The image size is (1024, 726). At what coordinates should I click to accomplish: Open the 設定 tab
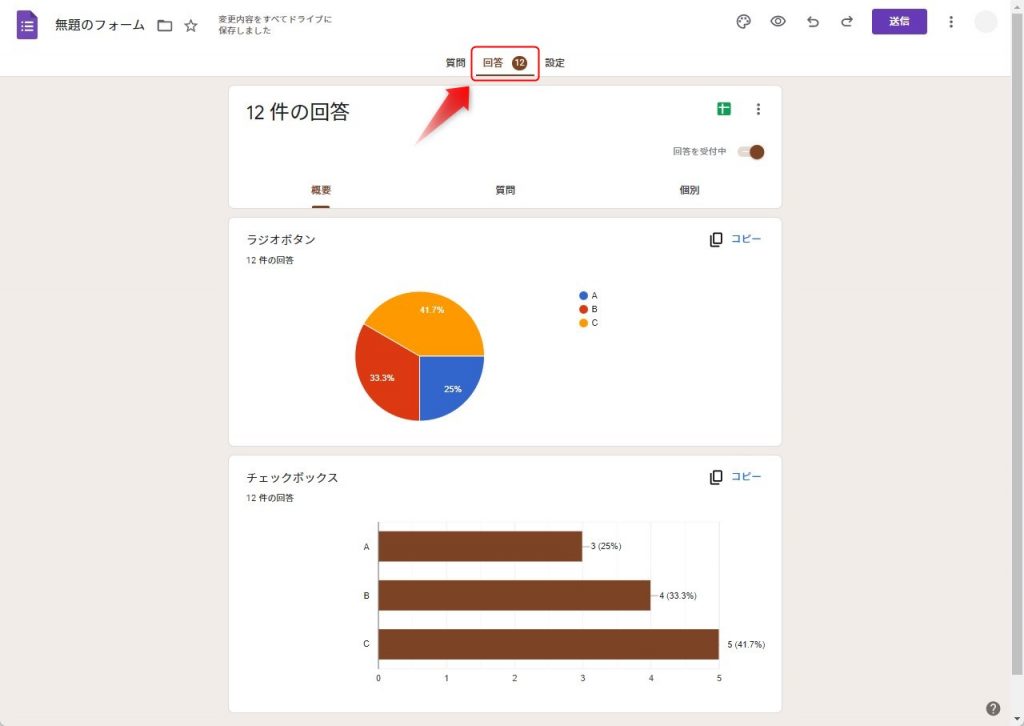(x=554, y=63)
